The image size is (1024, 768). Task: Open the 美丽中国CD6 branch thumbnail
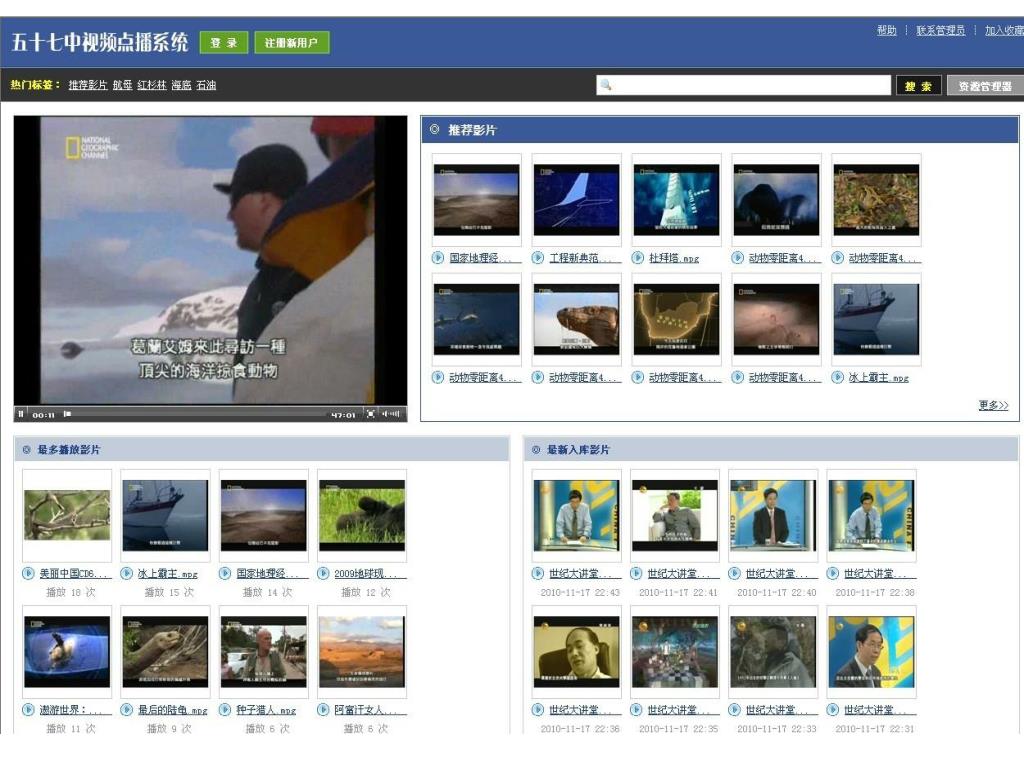click(x=67, y=515)
